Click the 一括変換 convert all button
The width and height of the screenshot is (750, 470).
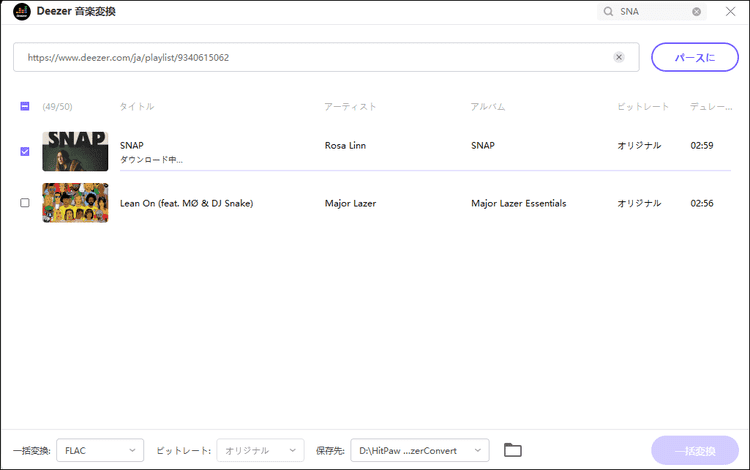tap(695, 450)
